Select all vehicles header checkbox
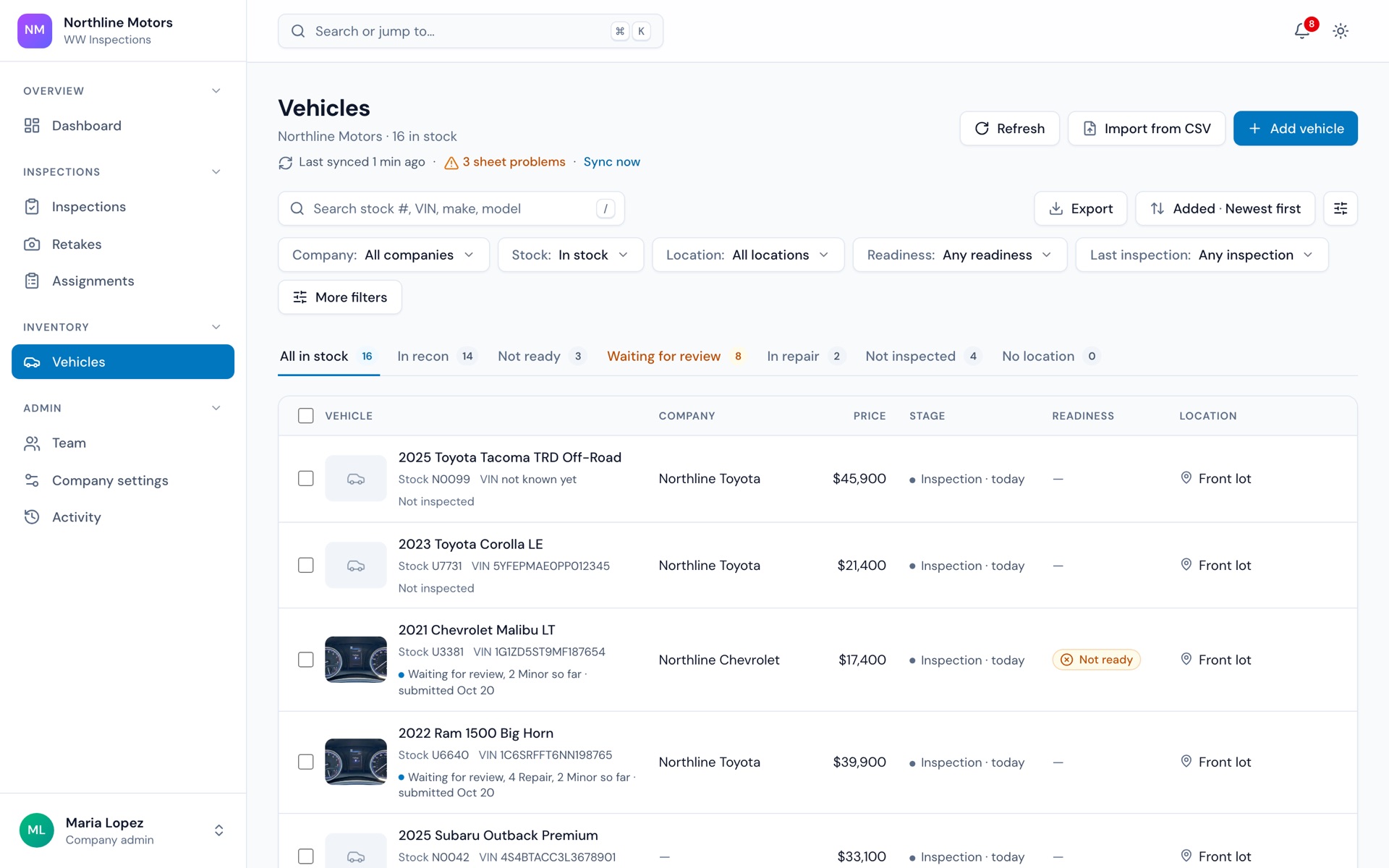Viewport: 1389px width, 868px height. [x=306, y=416]
